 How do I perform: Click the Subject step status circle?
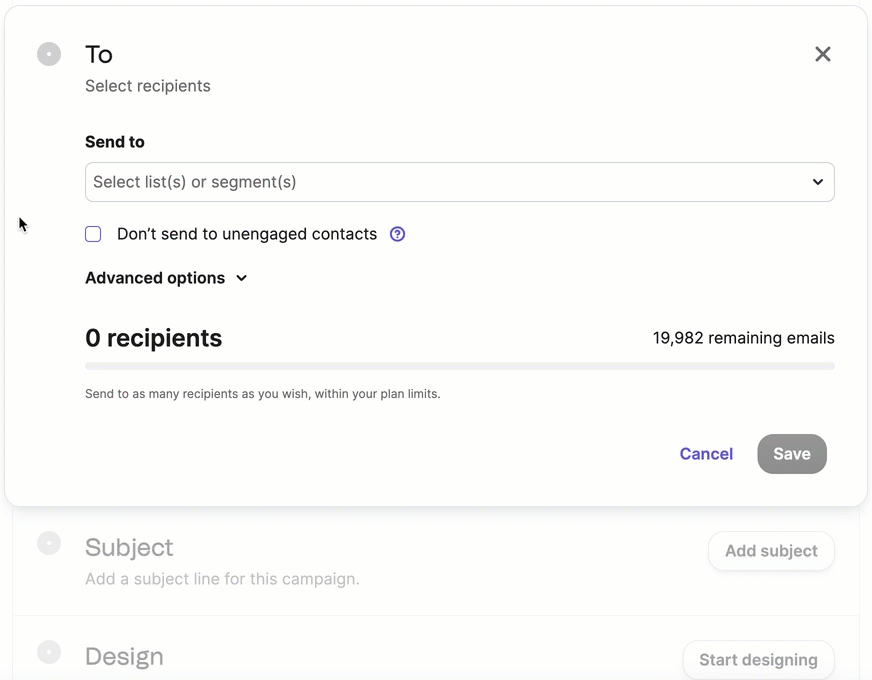pyautogui.click(x=49, y=543)
